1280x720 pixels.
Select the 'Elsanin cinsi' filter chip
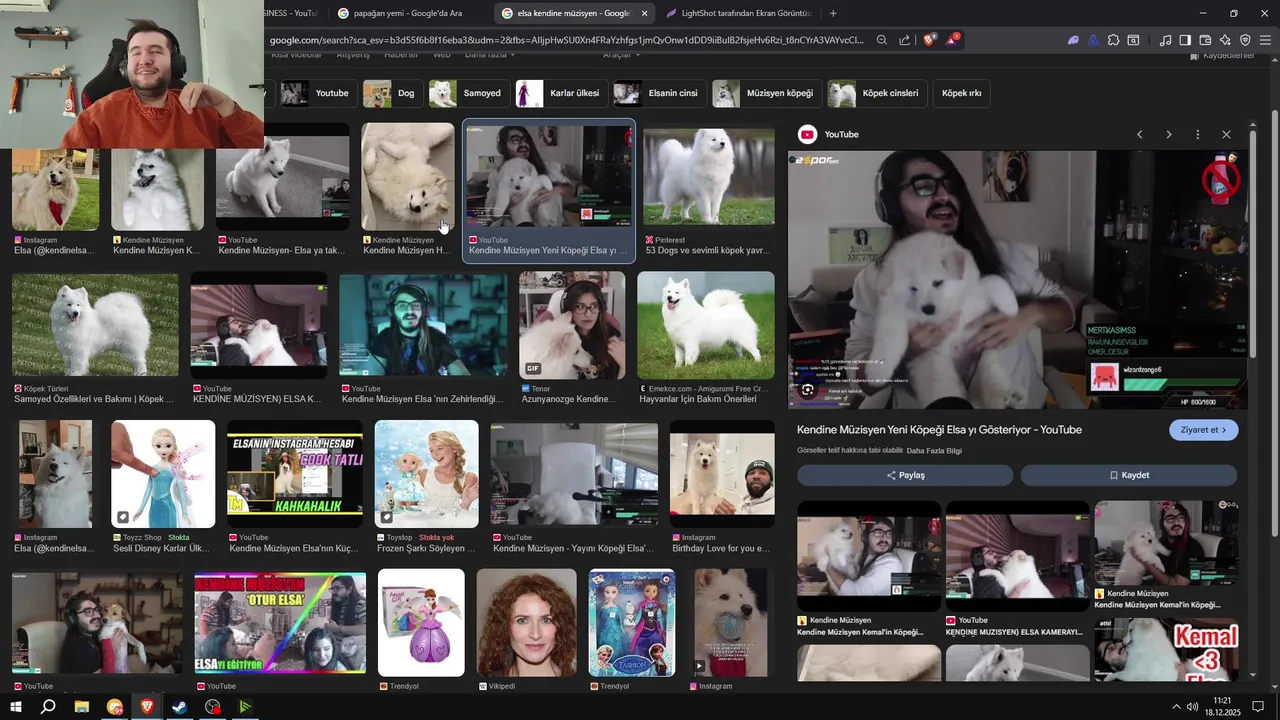[x=659, y=93]
